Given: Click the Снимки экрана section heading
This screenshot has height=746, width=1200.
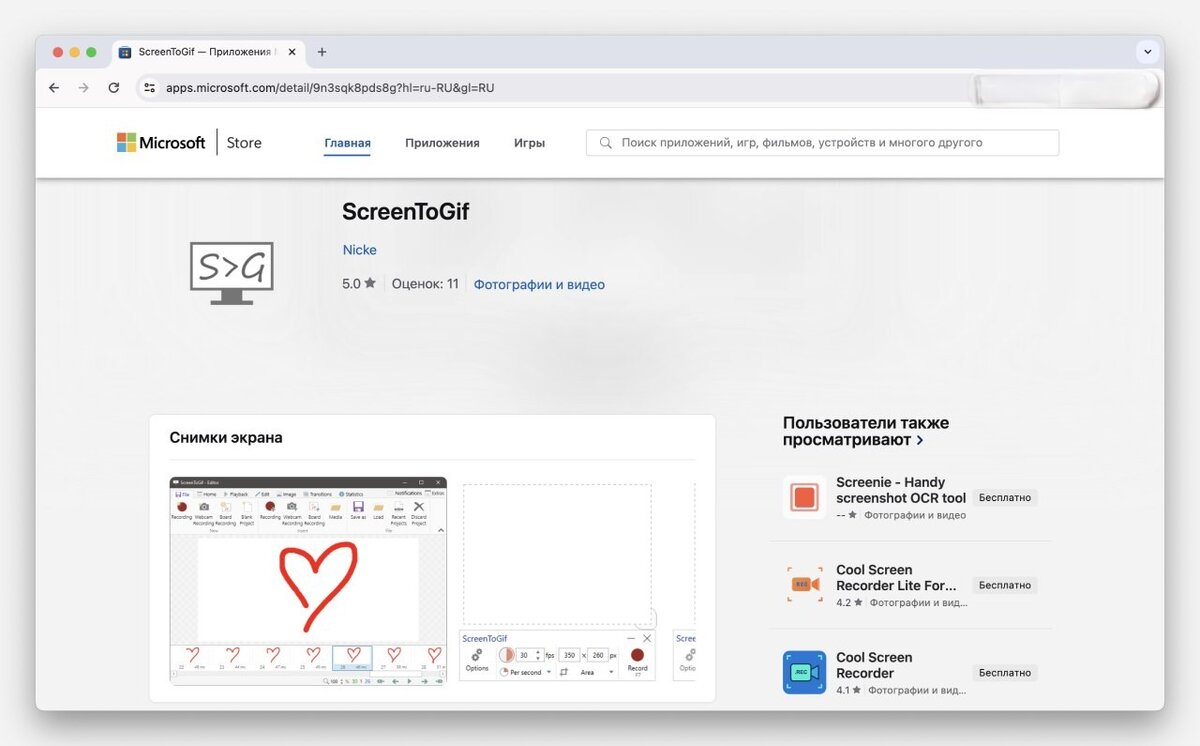Looking at the screenshot, I should (226, 438).
